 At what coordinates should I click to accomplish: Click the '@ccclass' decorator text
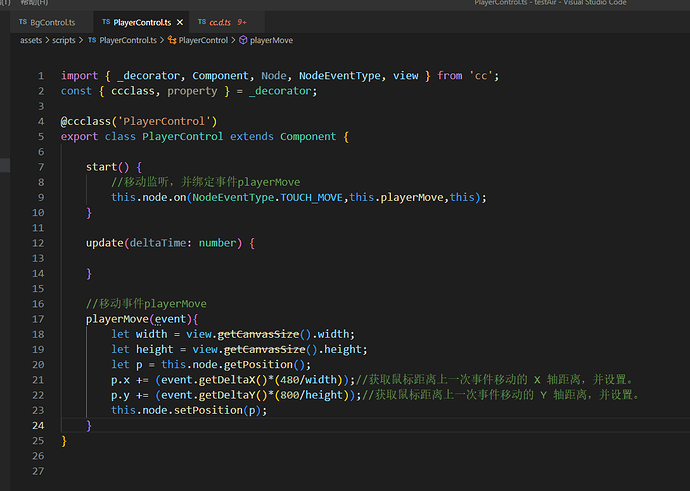85,121
